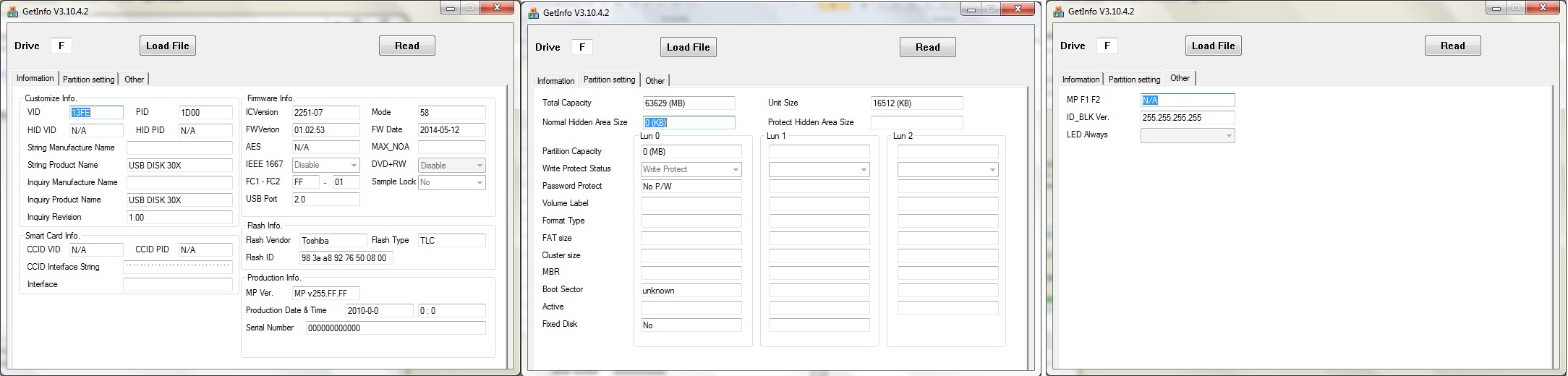
Task: Open Lun 0 Write Protect Status dropdown
Action: pyautogui.click(x=691, y=169)
